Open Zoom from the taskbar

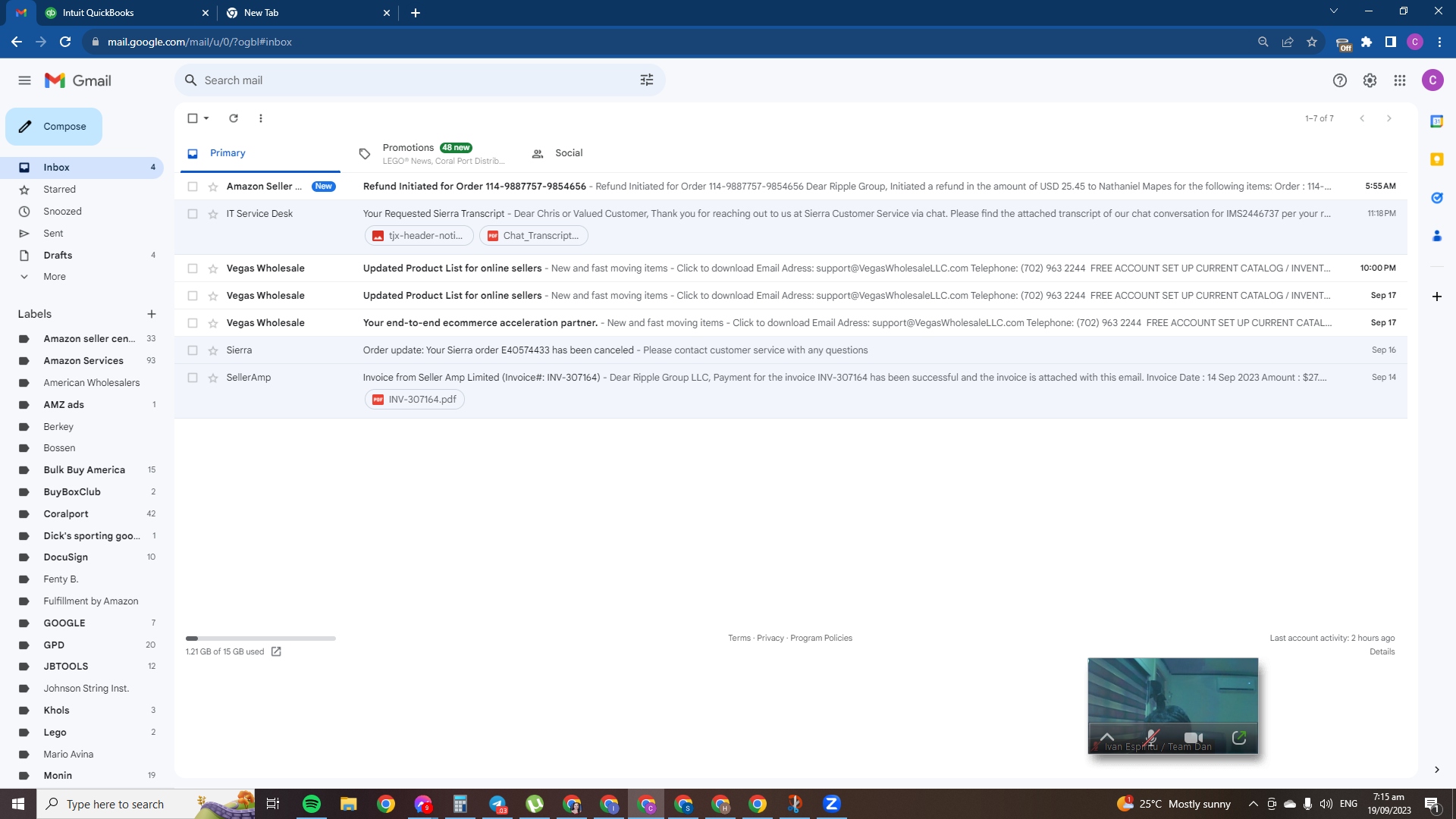point(832,804)
